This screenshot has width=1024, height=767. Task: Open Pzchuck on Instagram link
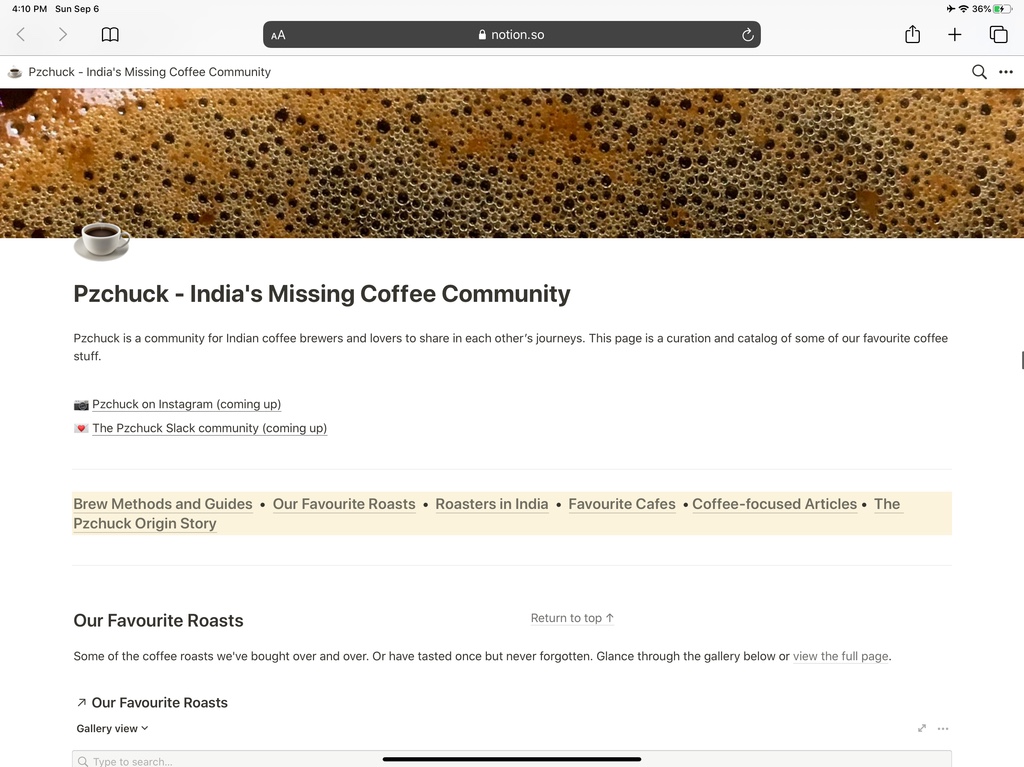[186, 404]
